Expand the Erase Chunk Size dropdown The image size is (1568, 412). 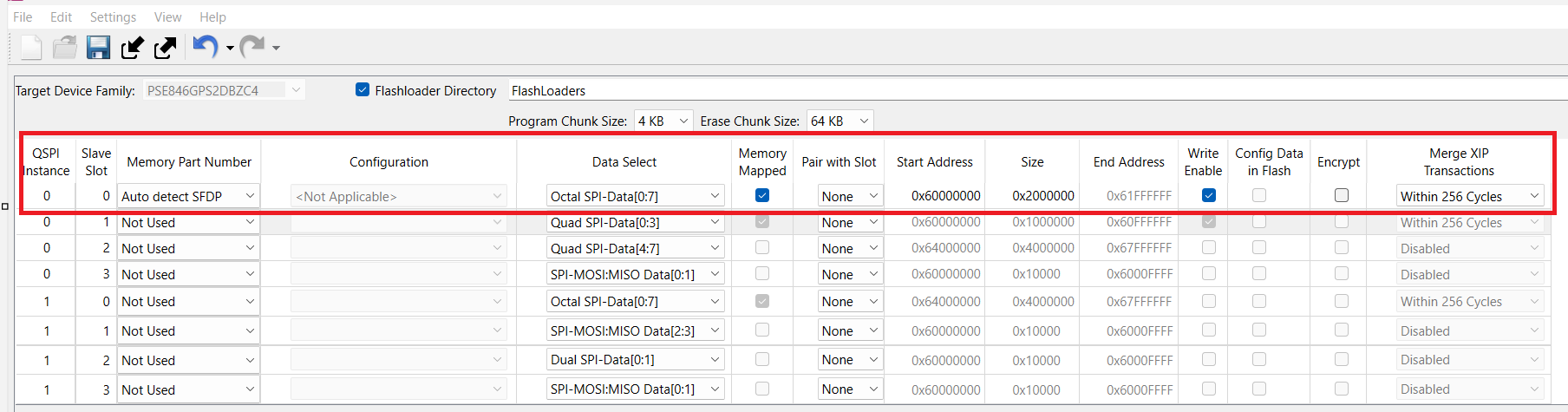click(x=840, y=121)
